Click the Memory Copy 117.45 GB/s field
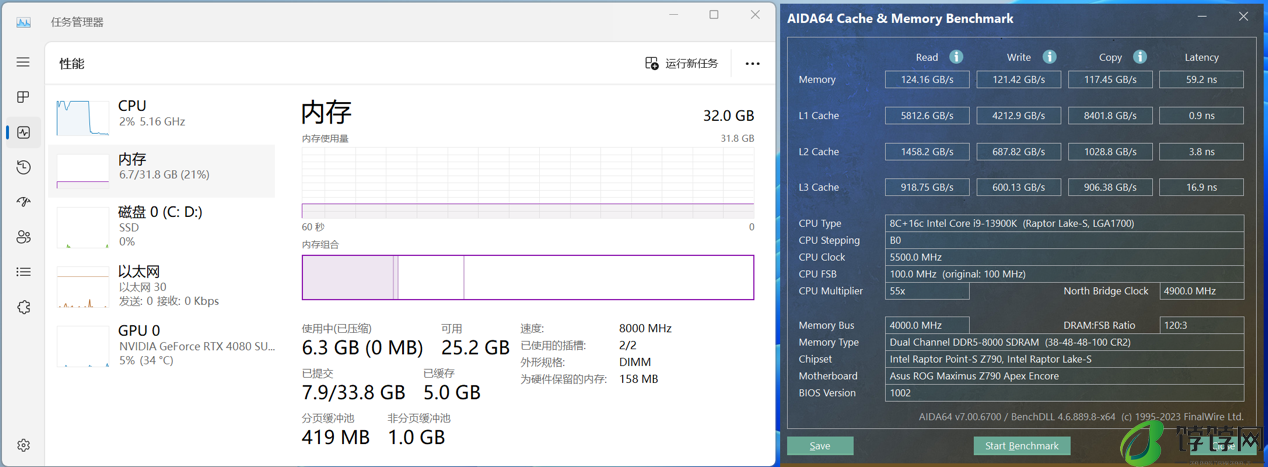 (1110, 79)
